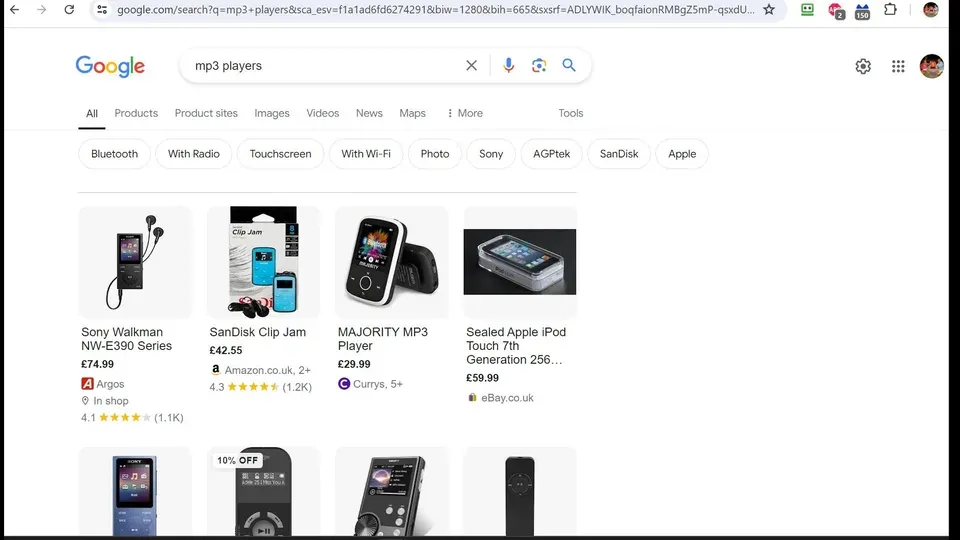Select the All results tab

click(92, 113)
